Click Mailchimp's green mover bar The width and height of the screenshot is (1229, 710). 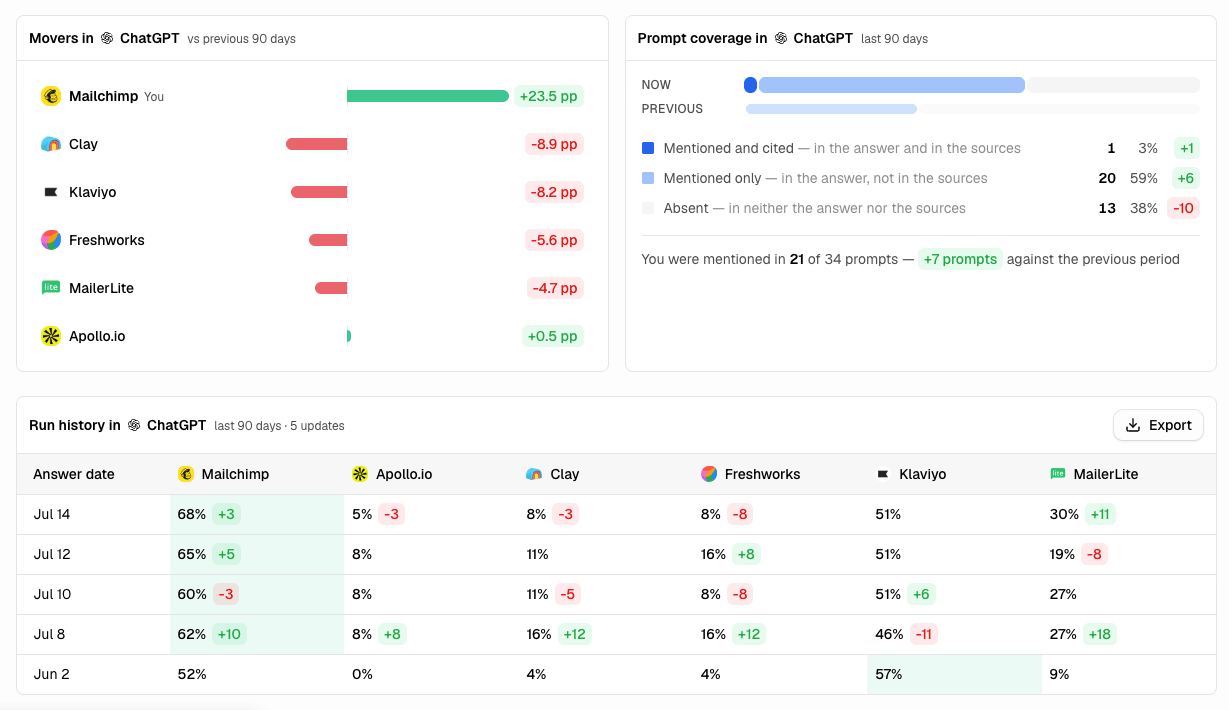(428, 96)
